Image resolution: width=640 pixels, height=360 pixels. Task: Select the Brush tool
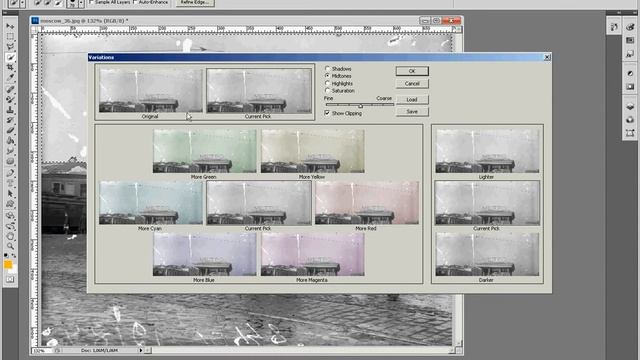(10, 99)
